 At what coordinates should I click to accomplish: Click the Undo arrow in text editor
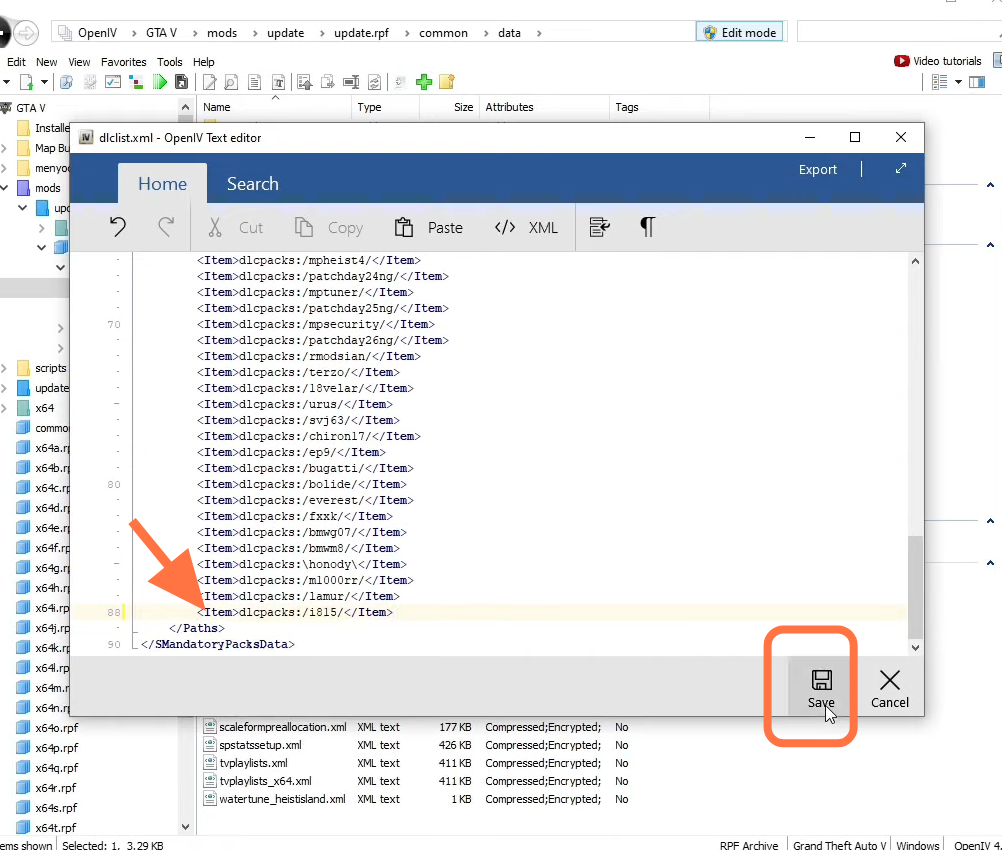click(x=118, y=227)
